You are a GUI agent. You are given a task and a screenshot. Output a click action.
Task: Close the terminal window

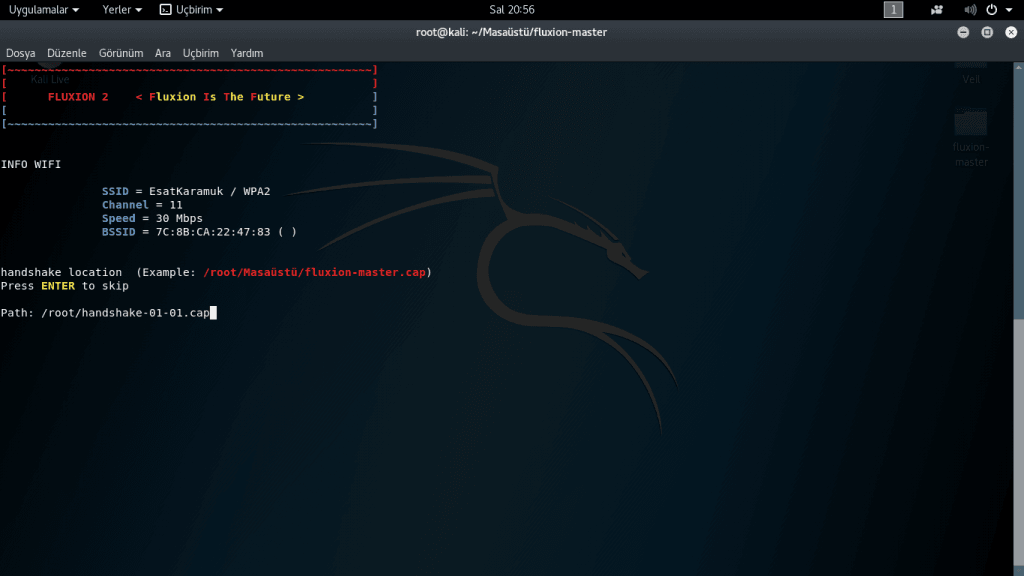tap(1011, 32)
